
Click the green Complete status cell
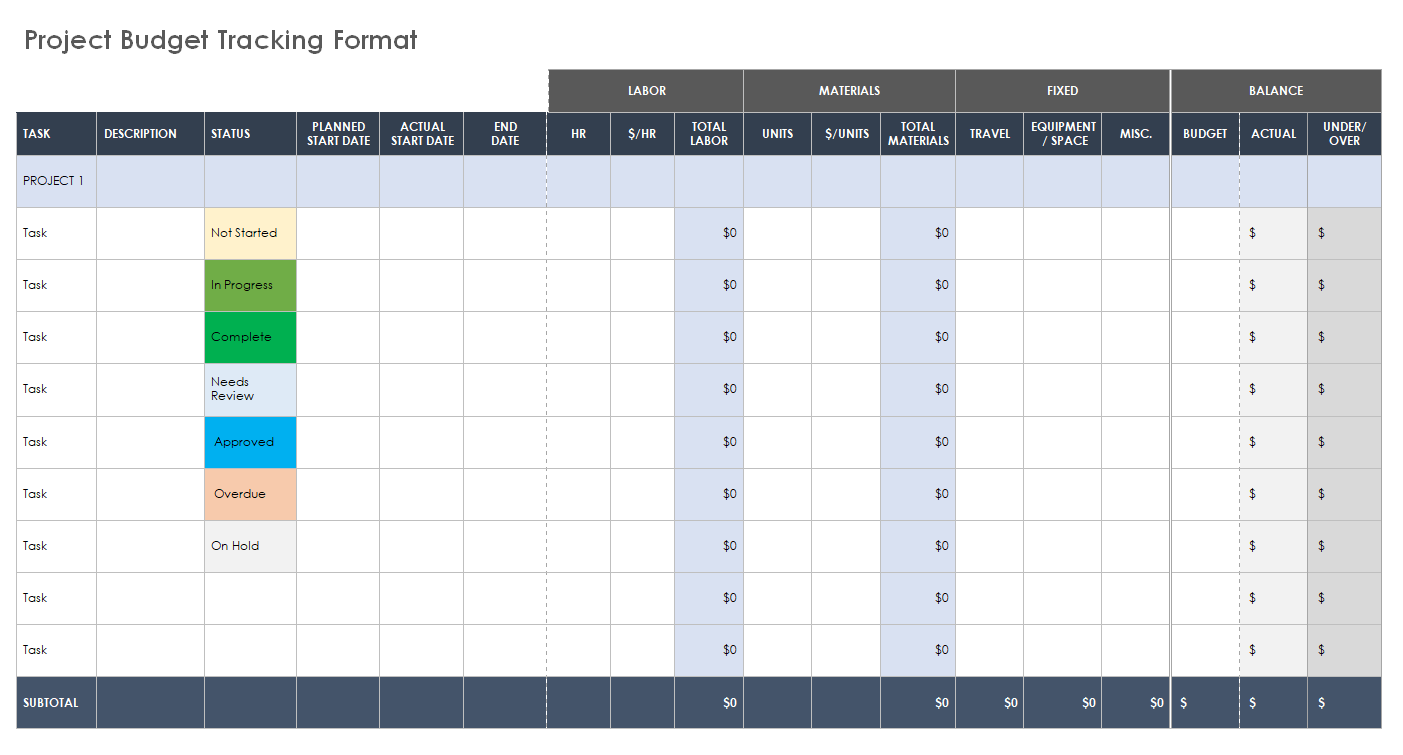tap(250, 337)
